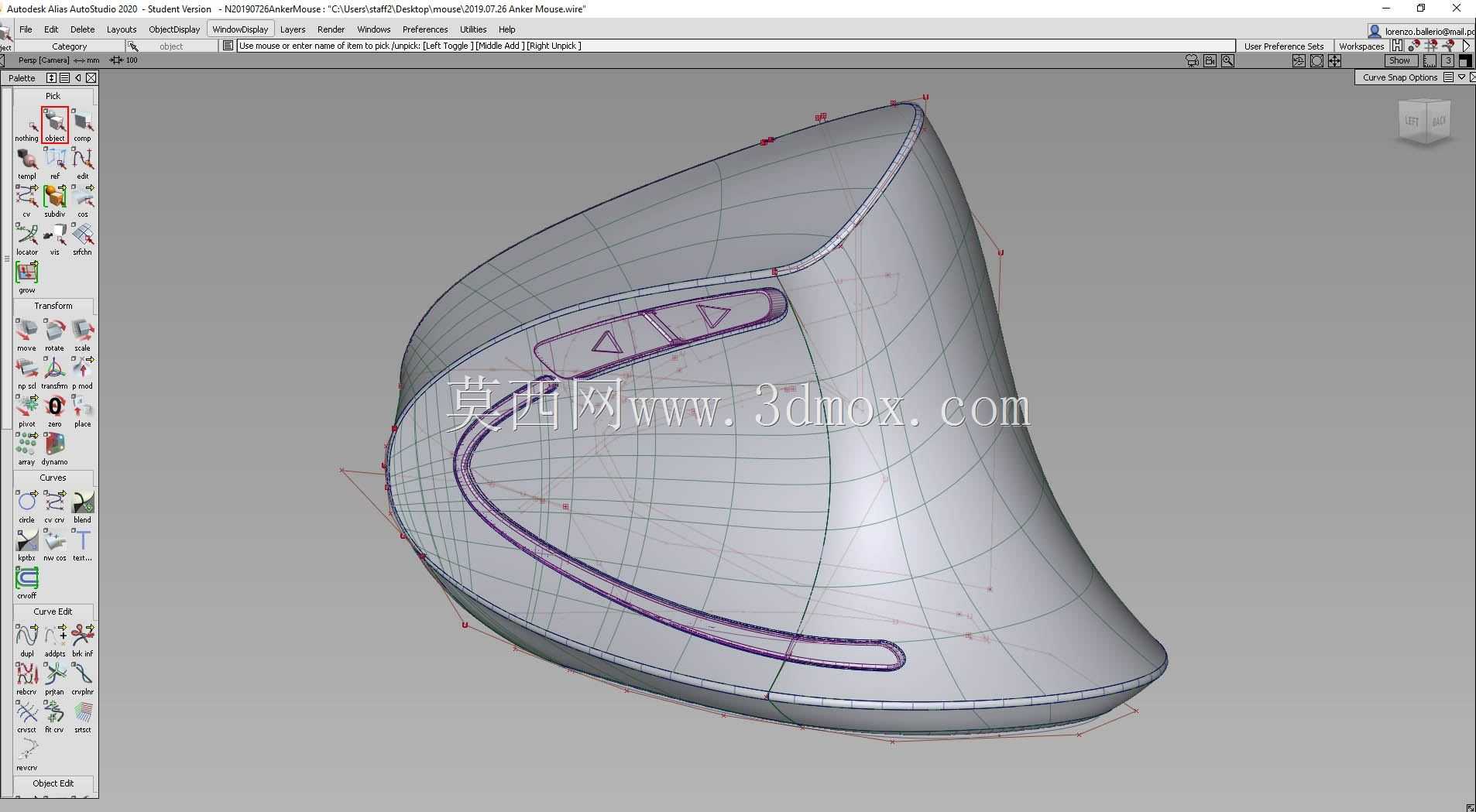Select the proportional modification (p mod) tool
Viewport: 1476px width, 812px height.
click(82, 373)
